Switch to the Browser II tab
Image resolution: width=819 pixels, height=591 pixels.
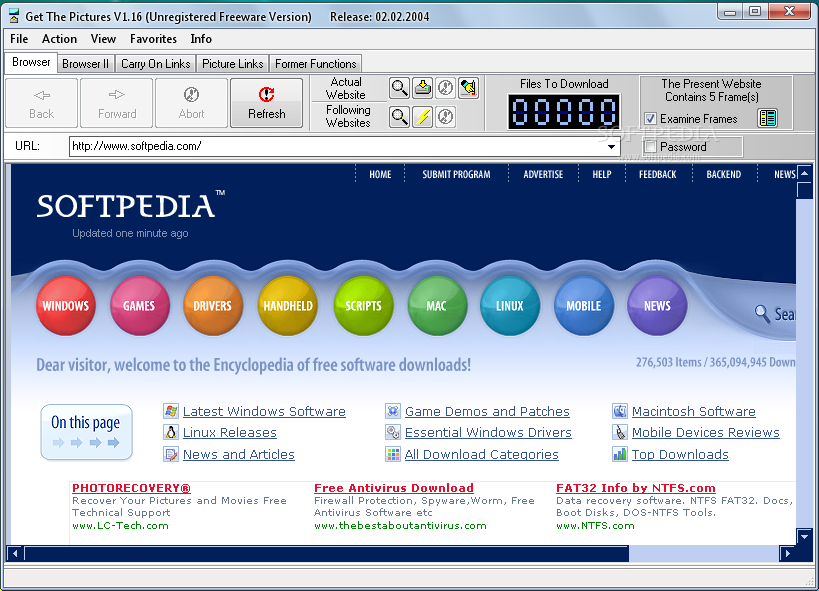[86, 64]
